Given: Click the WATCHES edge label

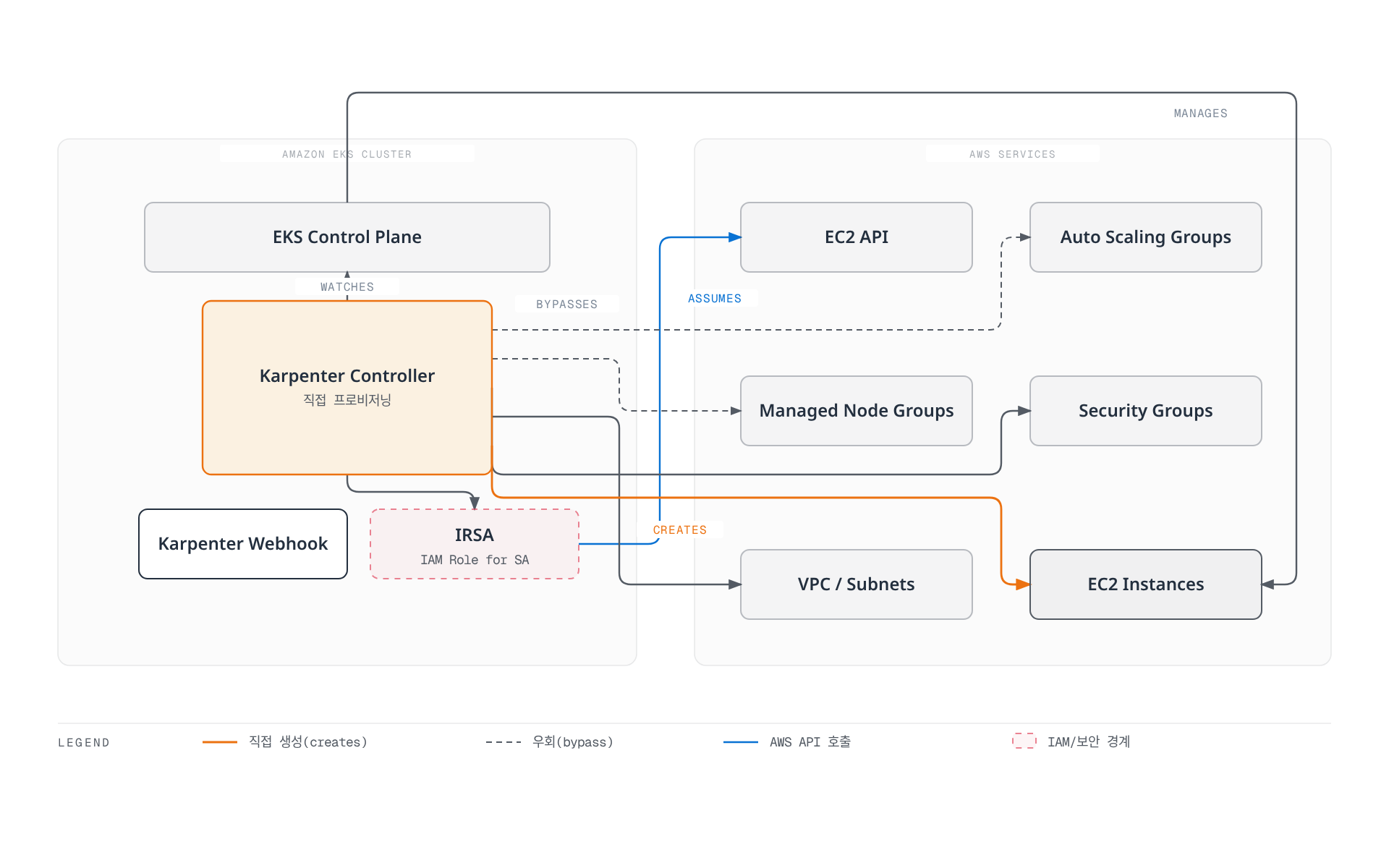Looking at the screenshot, I should (347, 287).
